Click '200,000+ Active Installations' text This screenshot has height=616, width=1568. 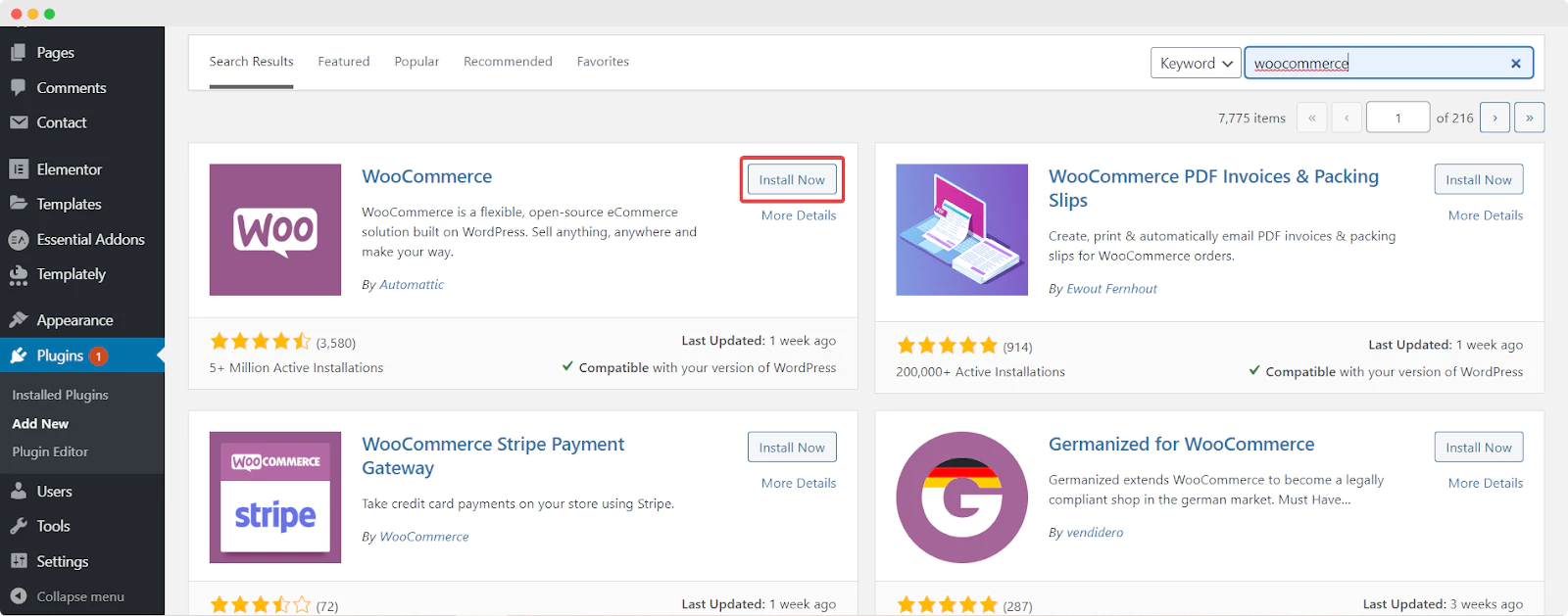click(980, 372)
